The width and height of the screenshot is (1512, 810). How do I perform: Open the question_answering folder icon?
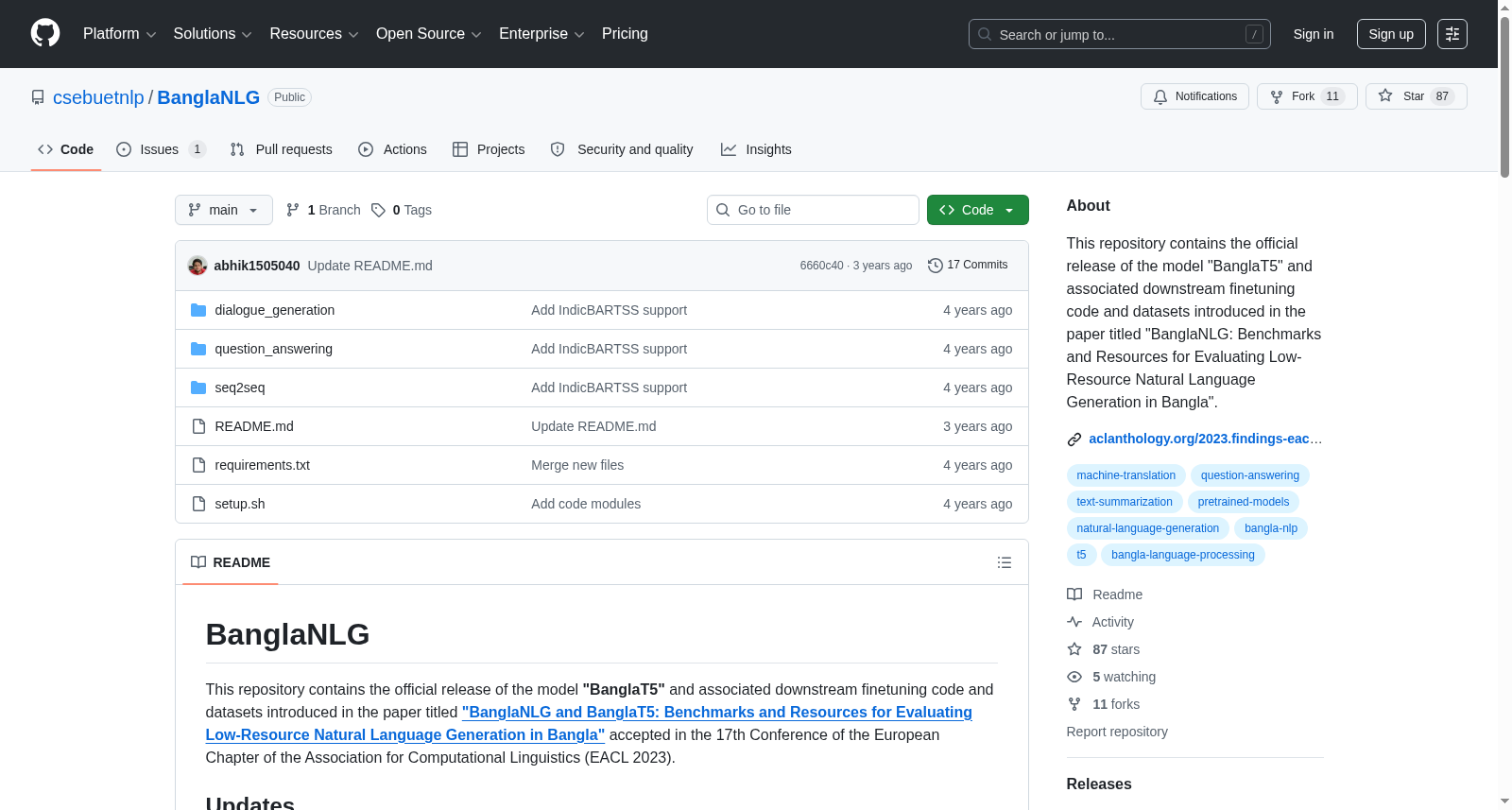pyautogui.click(x=198, y=349)
